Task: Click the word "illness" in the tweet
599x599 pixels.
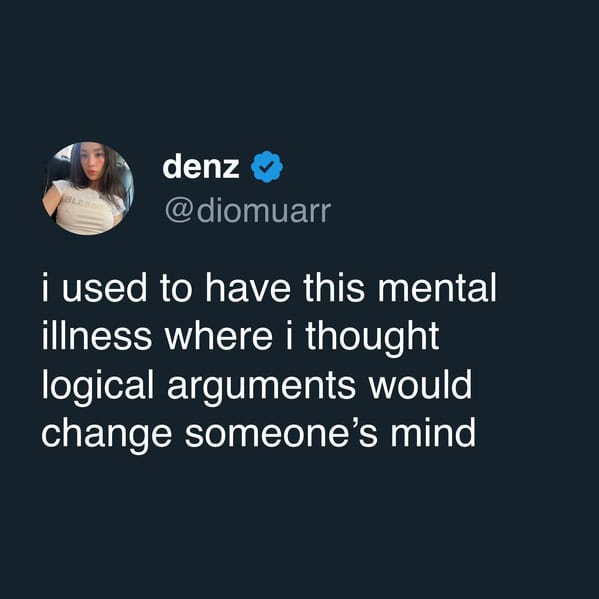Action: click(x=97, y=335)
